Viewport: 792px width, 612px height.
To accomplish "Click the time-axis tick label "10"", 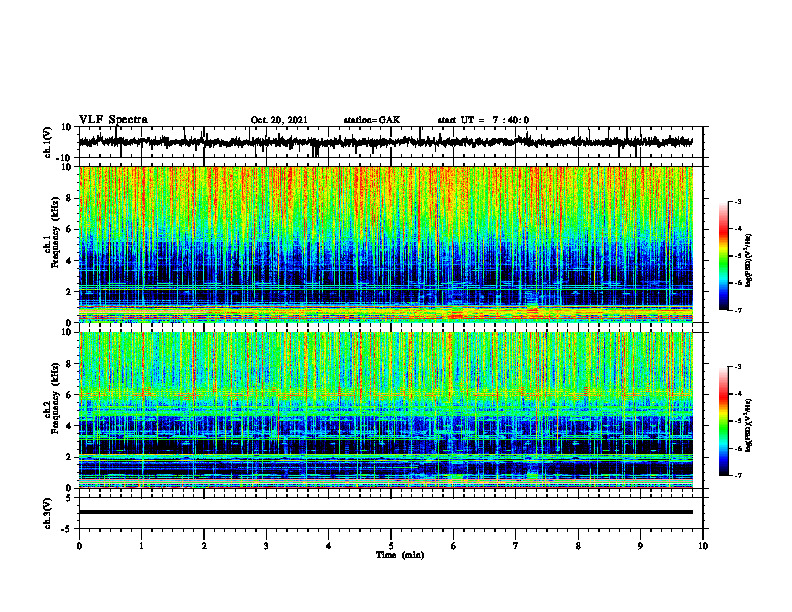I will [x=703, y=546].
